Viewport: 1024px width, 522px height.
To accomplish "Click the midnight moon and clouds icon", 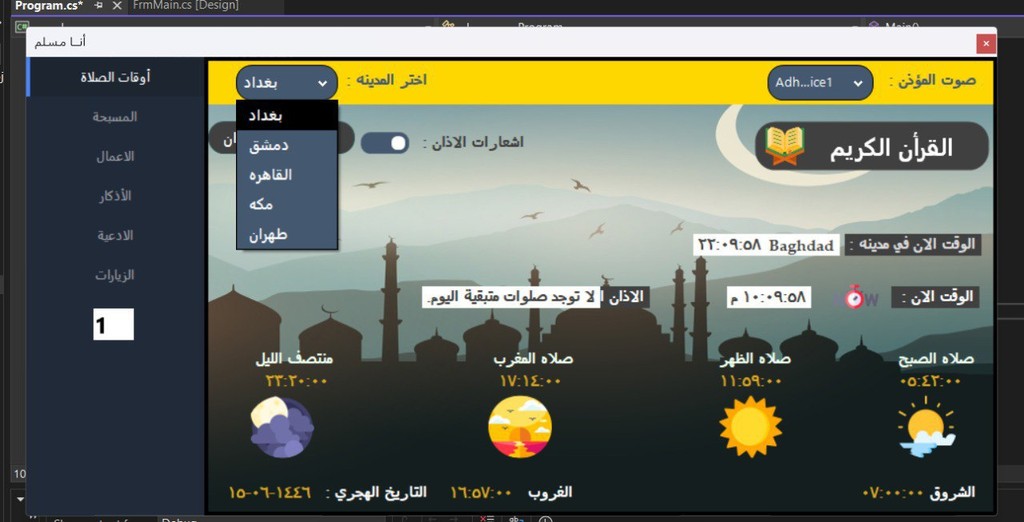I will (x=282, y=427).
